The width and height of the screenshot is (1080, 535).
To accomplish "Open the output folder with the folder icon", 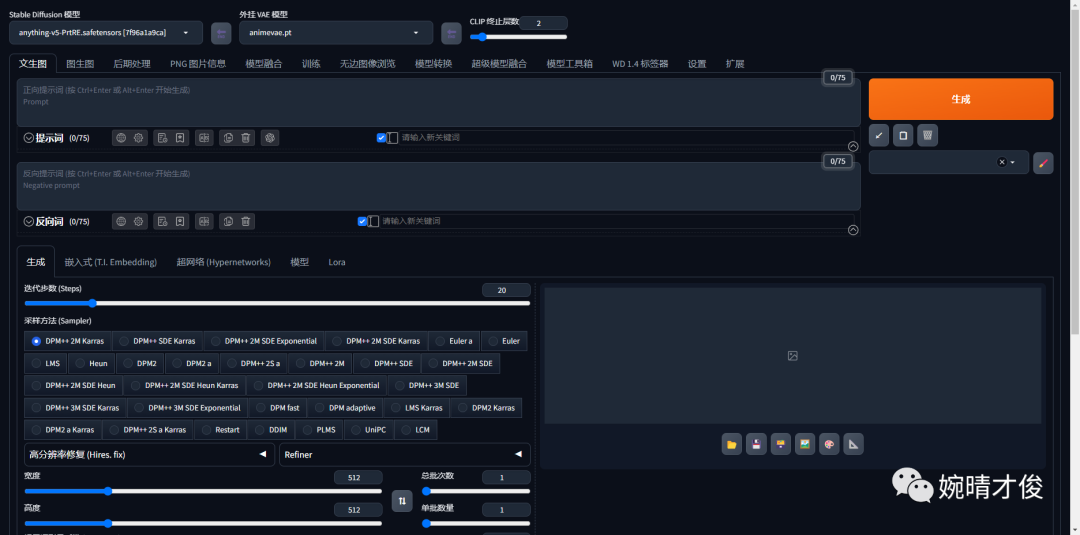I will 731,445.
